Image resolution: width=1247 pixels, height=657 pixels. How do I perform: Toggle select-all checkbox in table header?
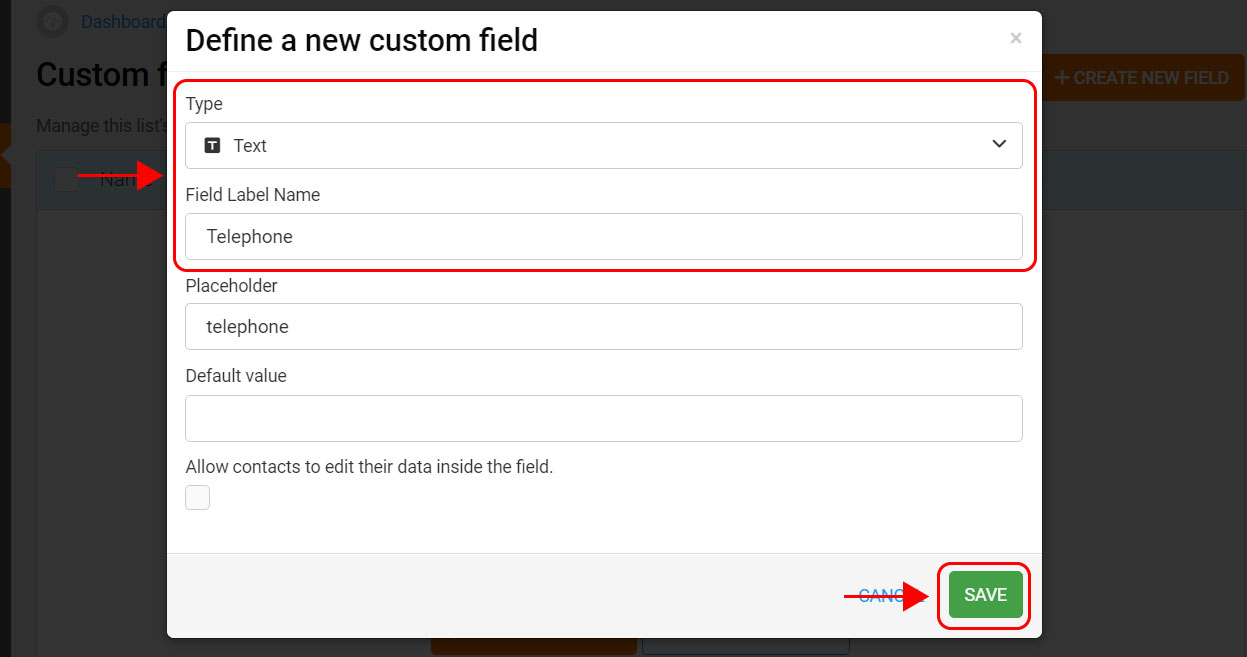pyautogui.click(x=66, y=179)
